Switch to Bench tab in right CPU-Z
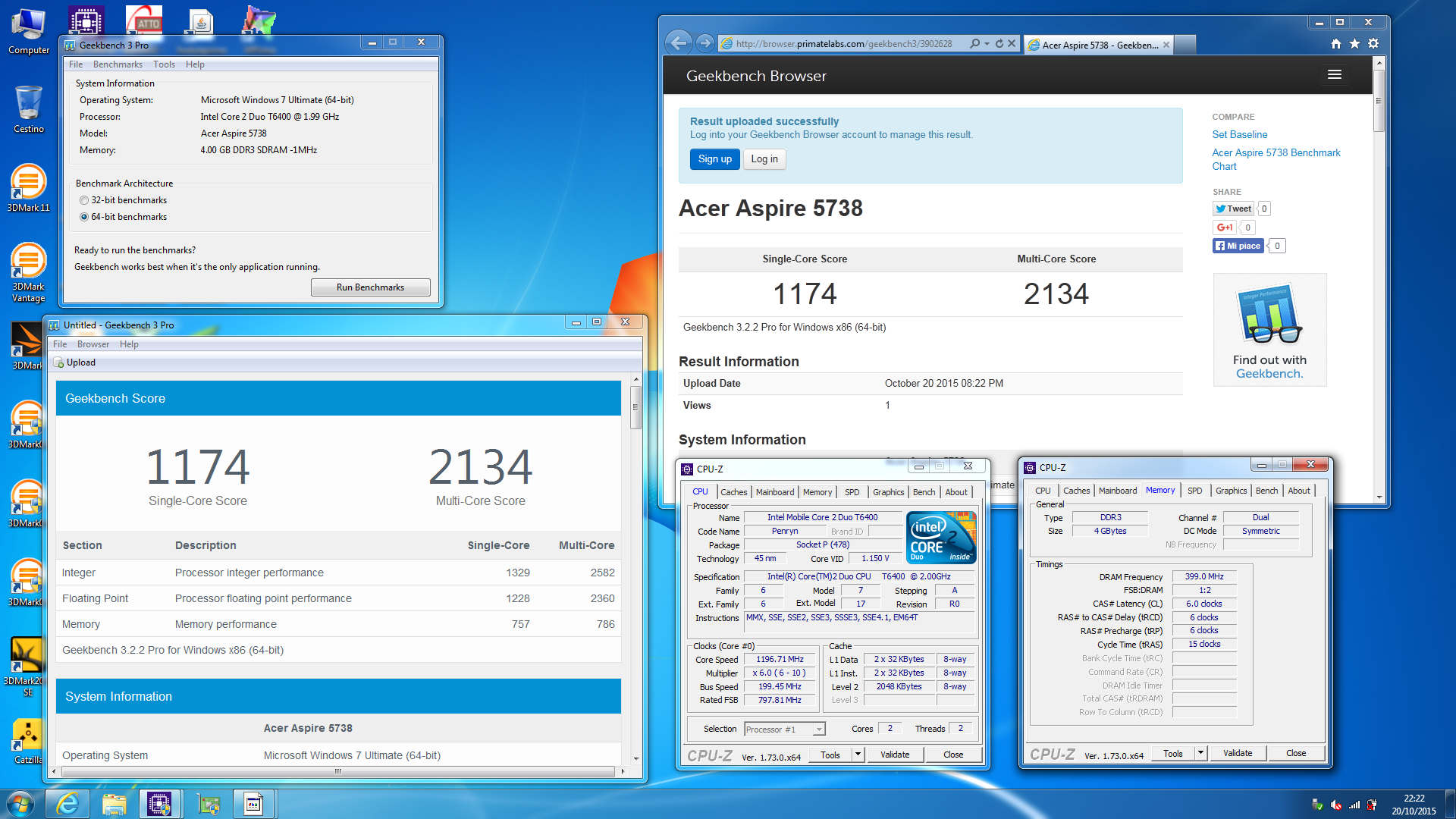This screenshot has height=819, width=1456. [x=1266, y=491]
